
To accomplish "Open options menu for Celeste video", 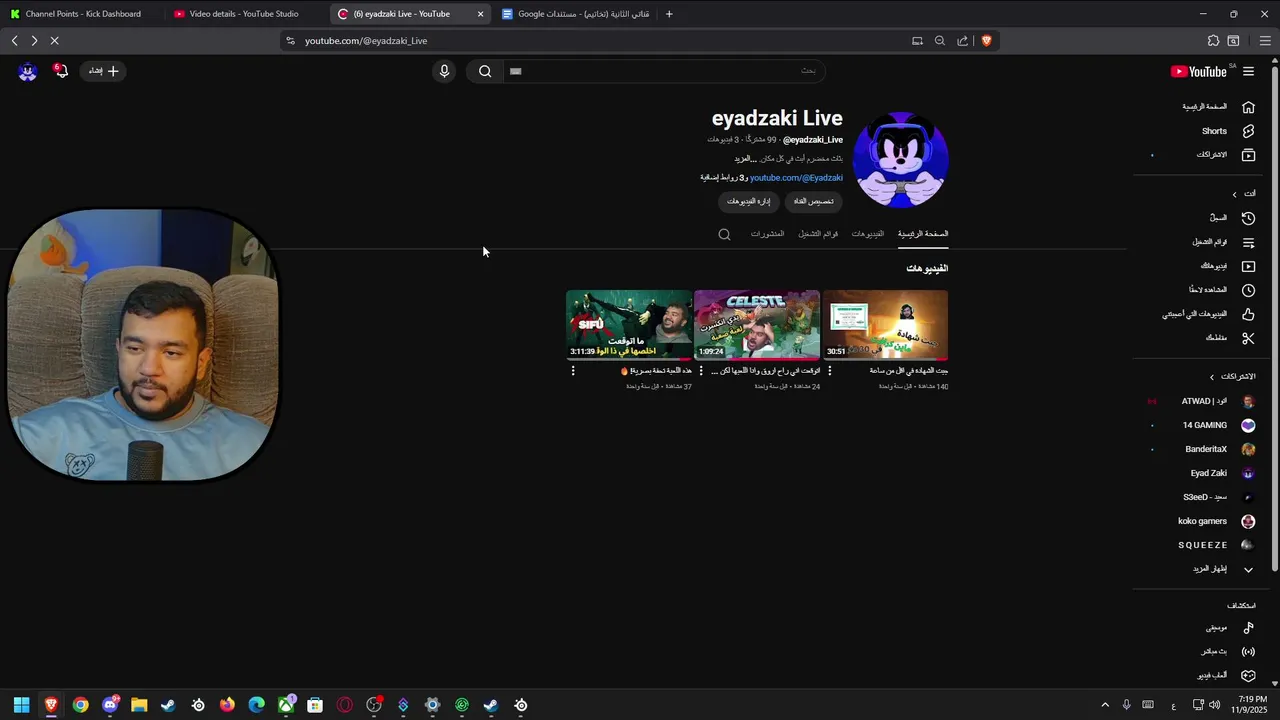I will [701, 371].
